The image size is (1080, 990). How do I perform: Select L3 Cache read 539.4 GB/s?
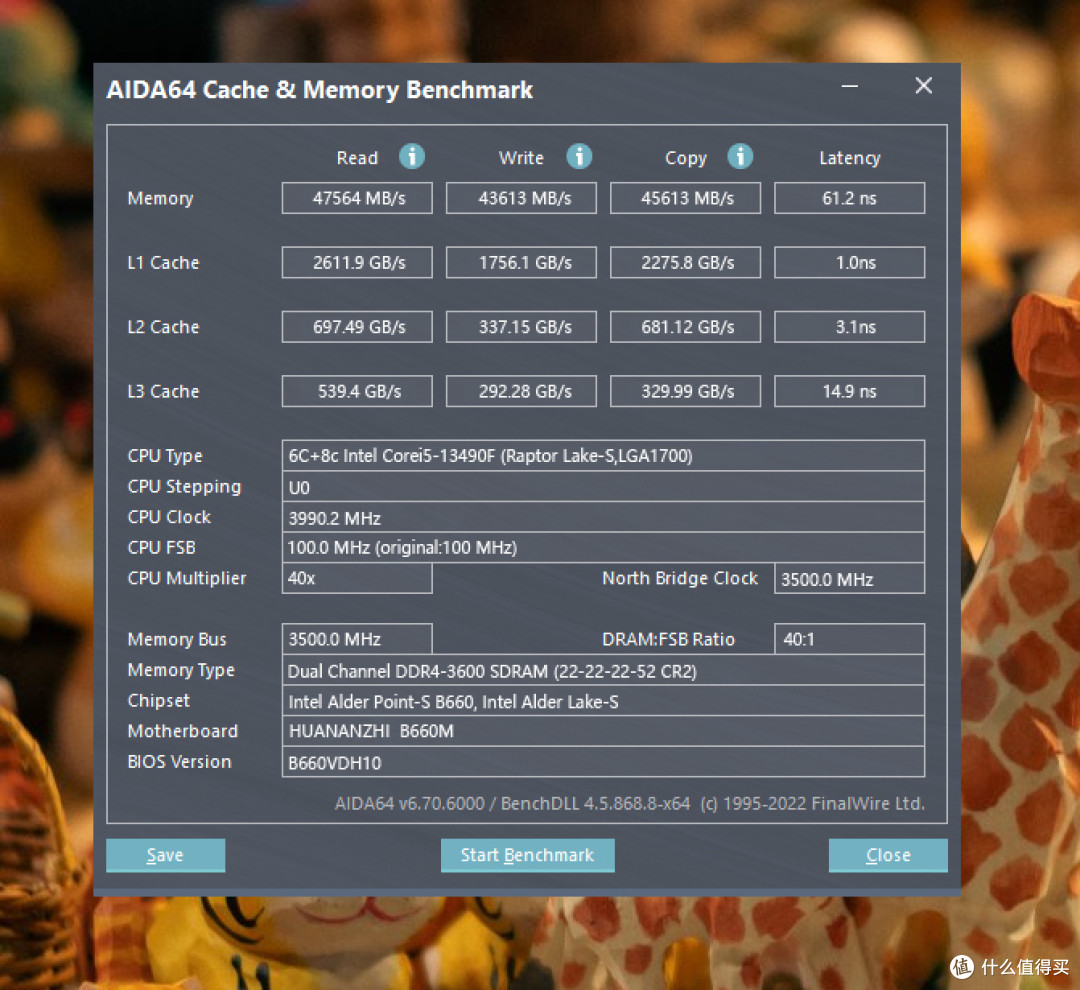pyautogui.click(x=357, y=391)
